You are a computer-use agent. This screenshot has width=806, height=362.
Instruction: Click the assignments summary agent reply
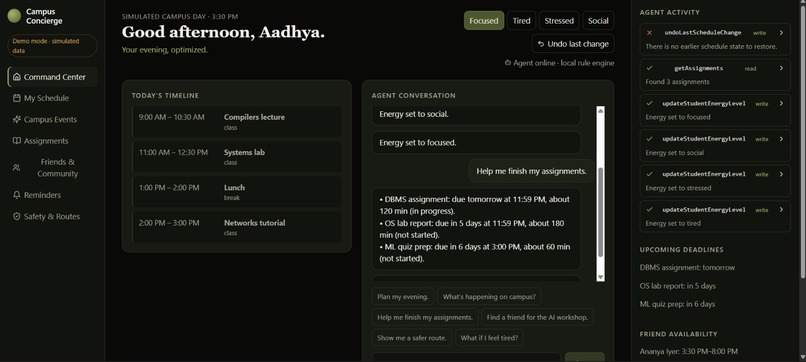pyautogui.click(x=477, y=229)
